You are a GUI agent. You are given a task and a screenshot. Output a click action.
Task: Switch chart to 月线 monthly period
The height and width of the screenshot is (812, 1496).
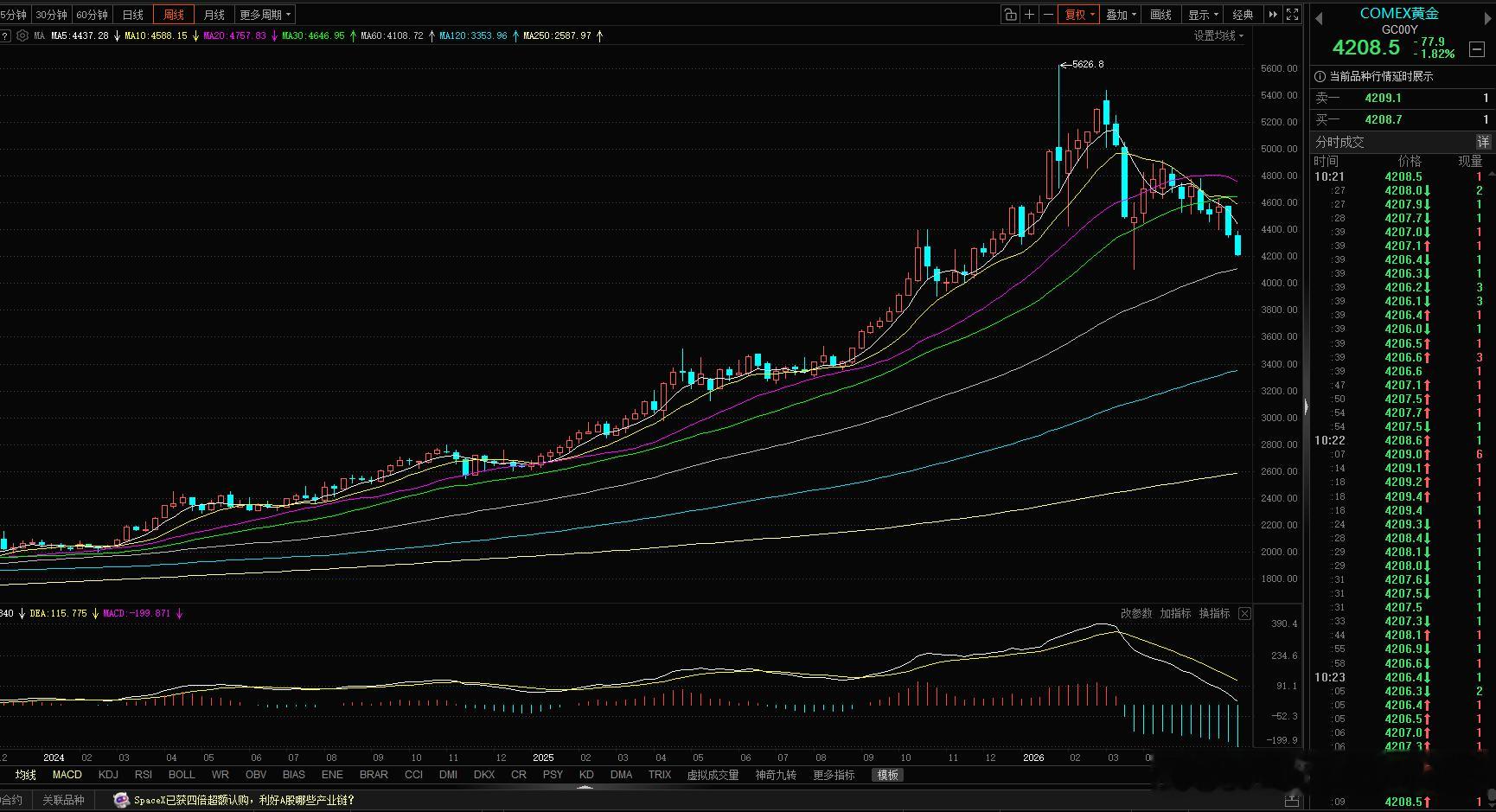[x=214, y=15]
